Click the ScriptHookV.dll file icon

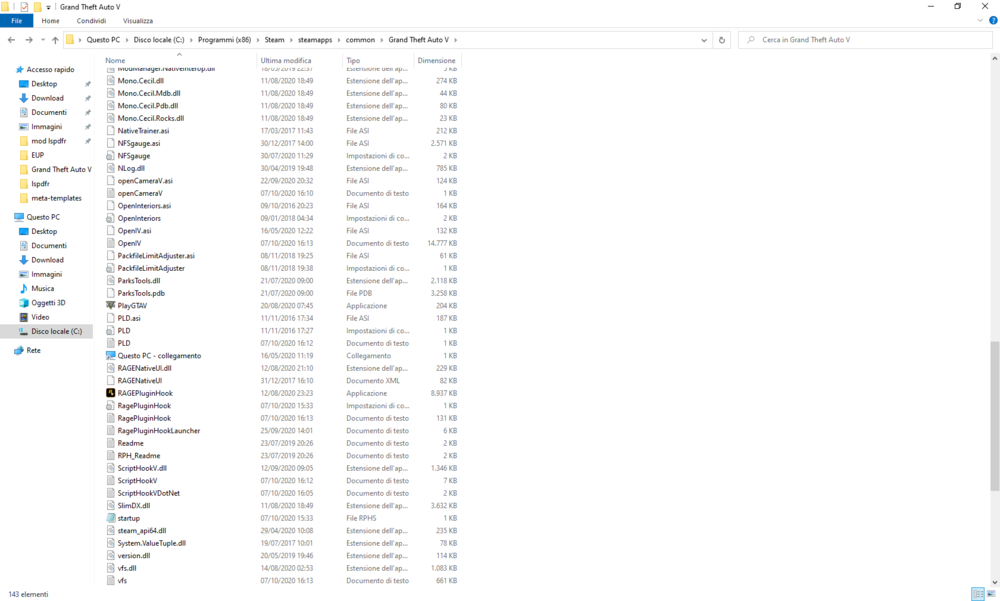point(110,468)
